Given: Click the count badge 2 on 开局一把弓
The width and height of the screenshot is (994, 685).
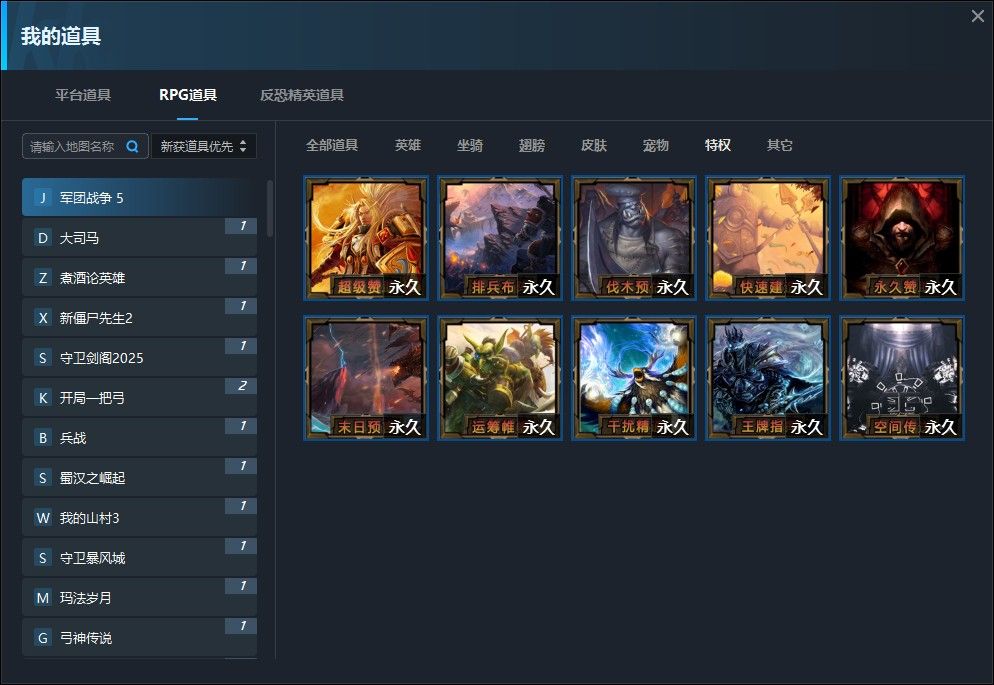Looking at the screenshot, I should (x=241, y=385).
